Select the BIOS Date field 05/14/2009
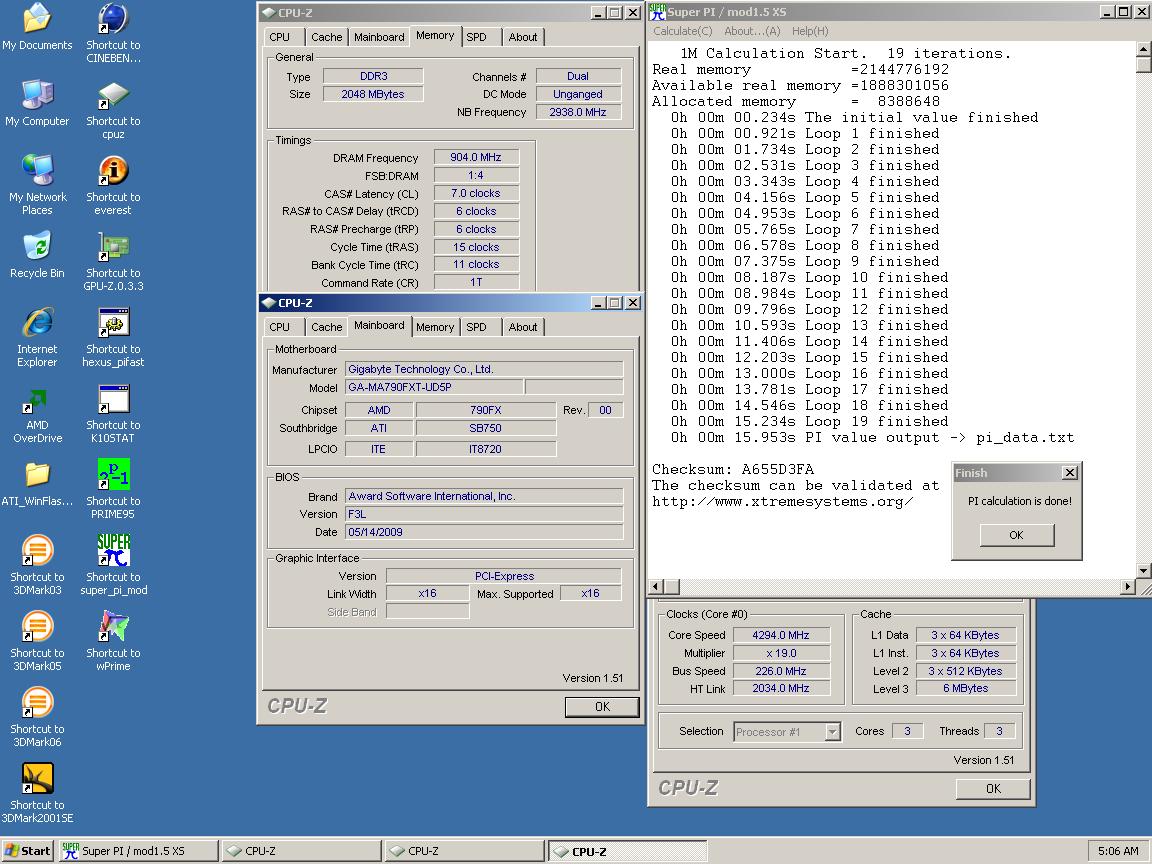The width and height of the screenshot is (1152, 864). pos(484,532)
